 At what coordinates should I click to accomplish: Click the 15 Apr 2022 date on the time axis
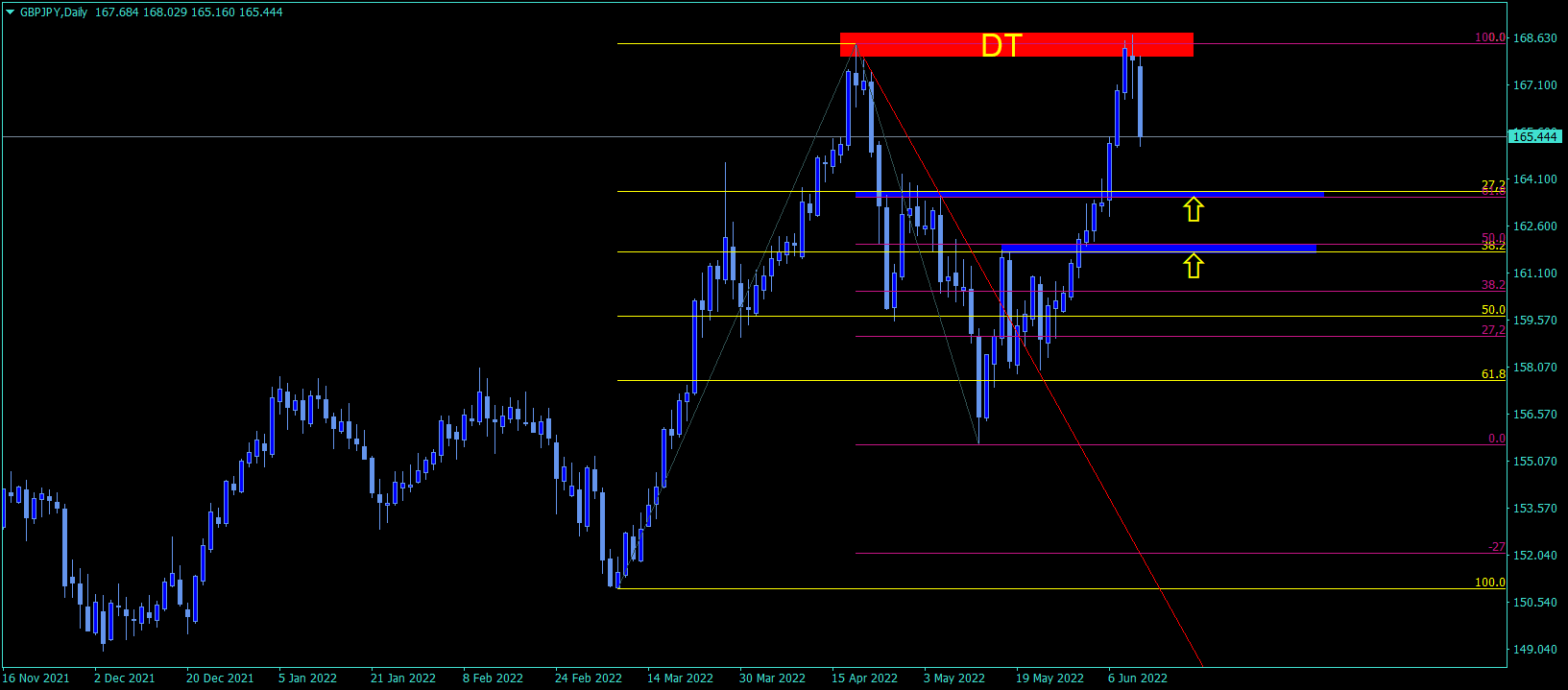(864, 678)
